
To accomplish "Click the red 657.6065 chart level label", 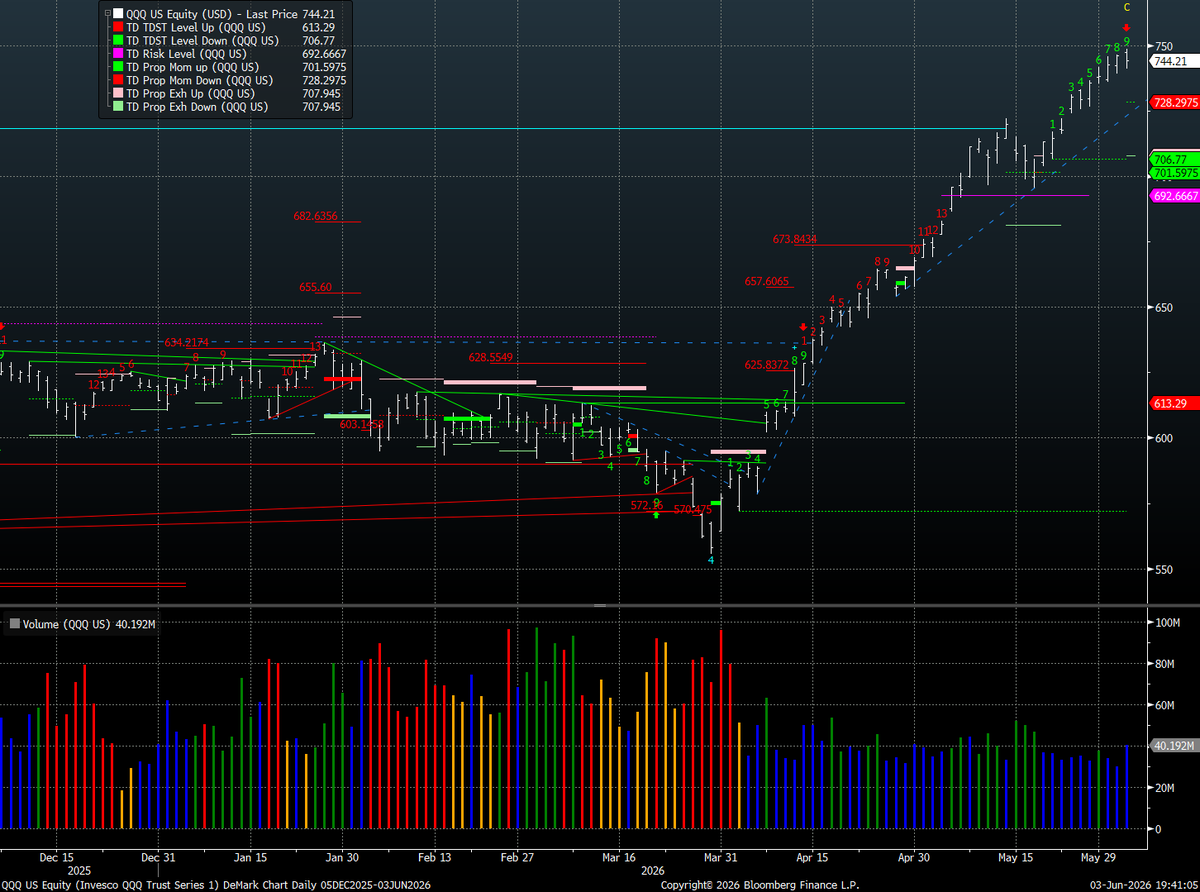I will pos(767,282).
